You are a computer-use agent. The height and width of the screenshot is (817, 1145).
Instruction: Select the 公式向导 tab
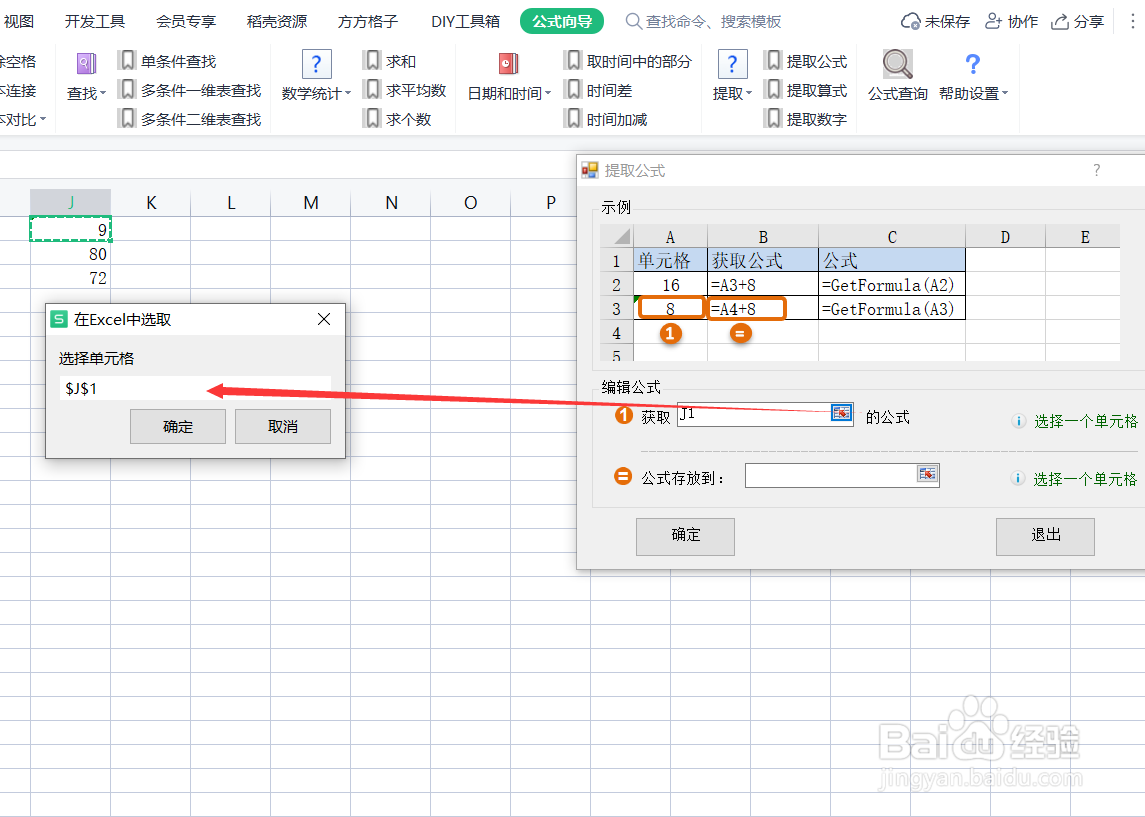click(562, 21)
